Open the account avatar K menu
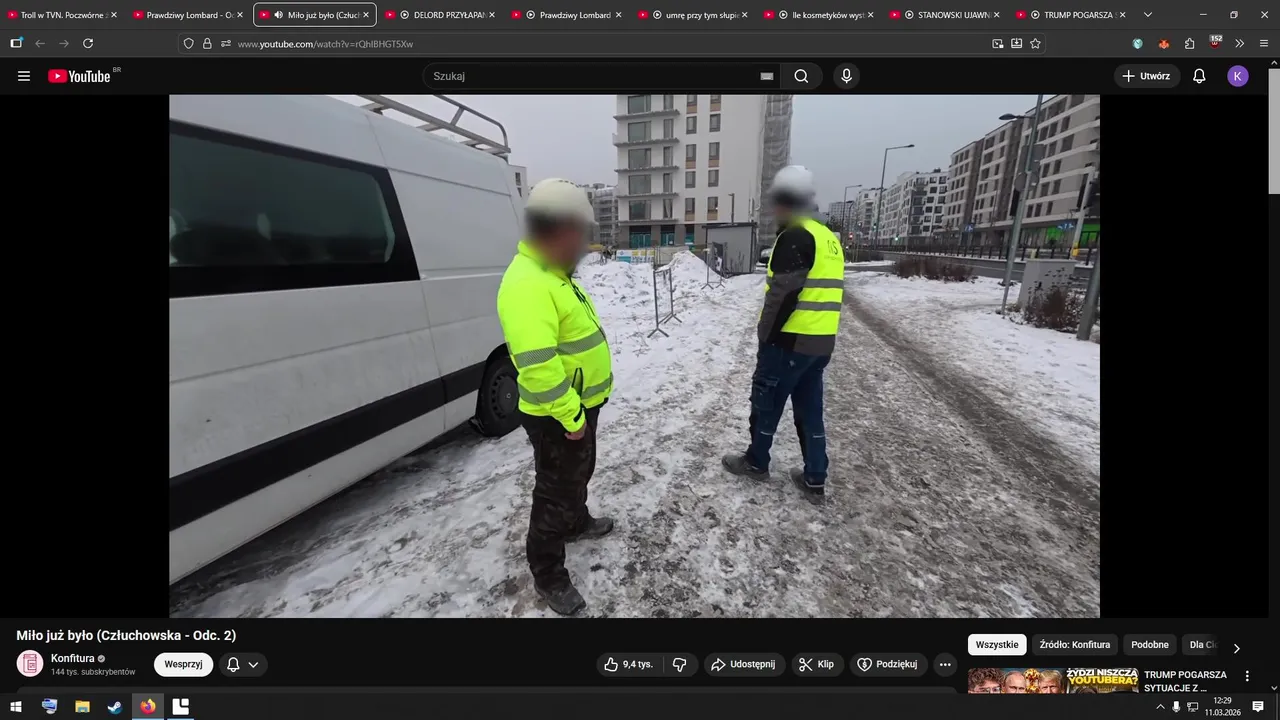This screenshot has width=1280, height=720. [1238, 76]
